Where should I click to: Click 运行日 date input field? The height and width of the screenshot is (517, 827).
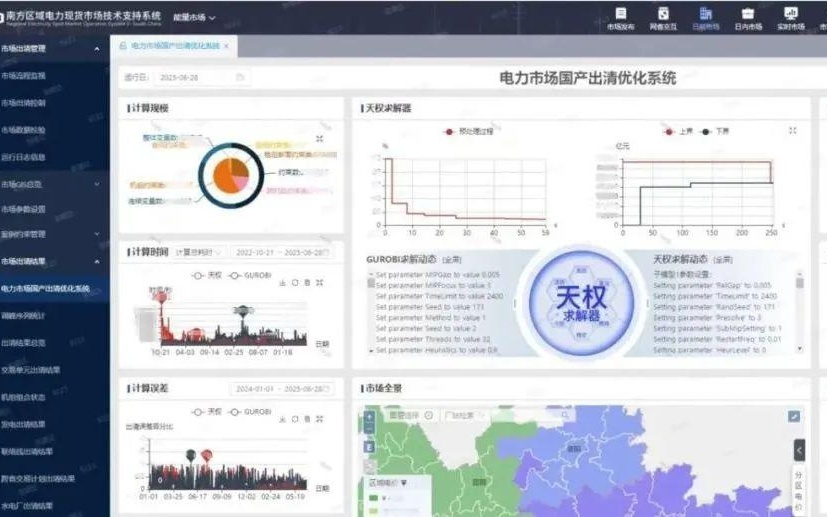click(x=202, y=78)
